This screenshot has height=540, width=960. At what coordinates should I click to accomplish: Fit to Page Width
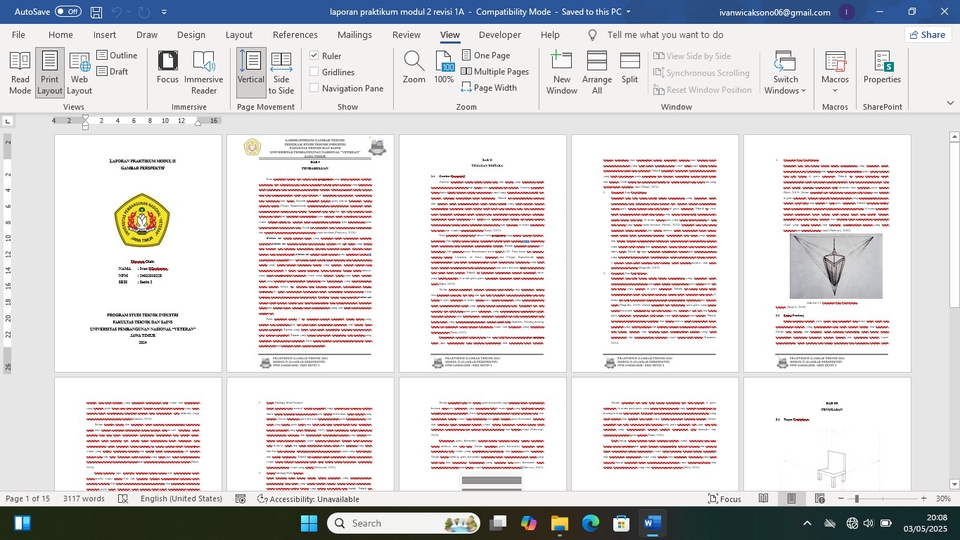[489, 88]
